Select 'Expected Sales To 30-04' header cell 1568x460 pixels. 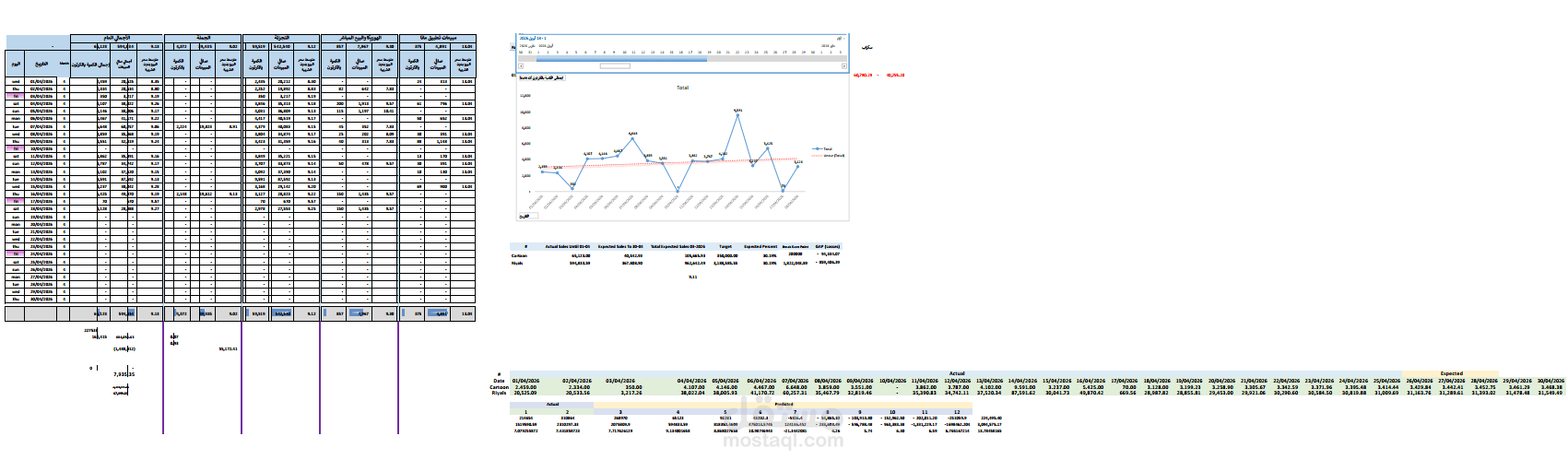pos(620,246)
